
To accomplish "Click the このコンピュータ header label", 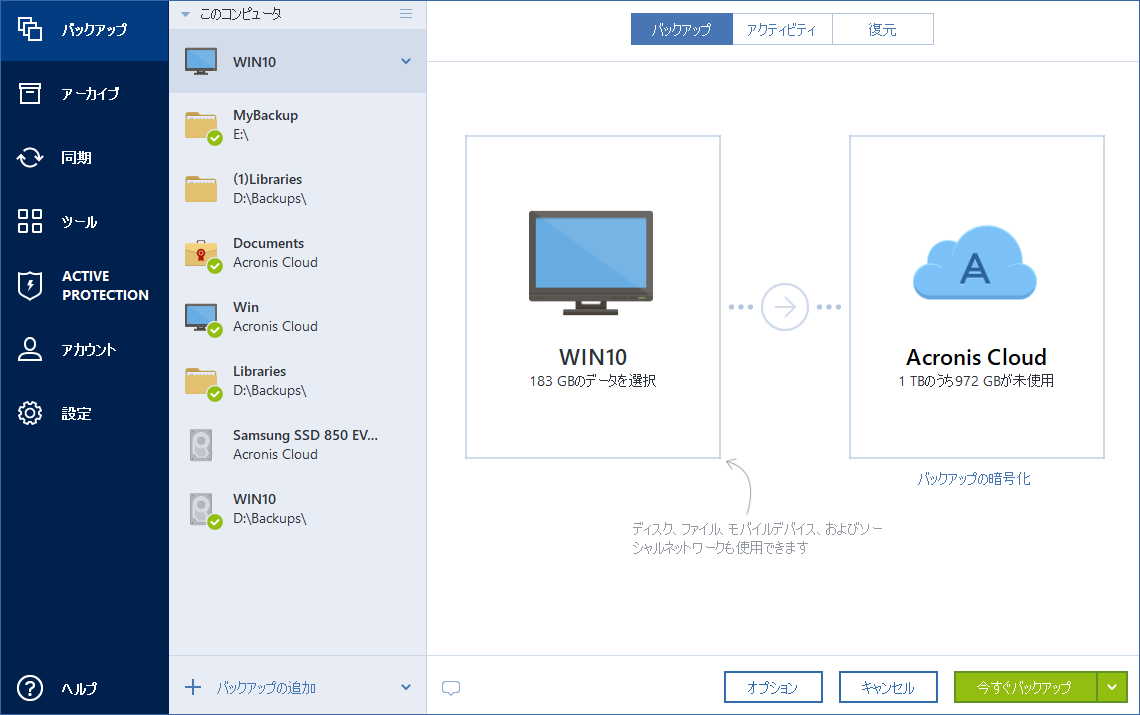I will (x=241, y=14).
